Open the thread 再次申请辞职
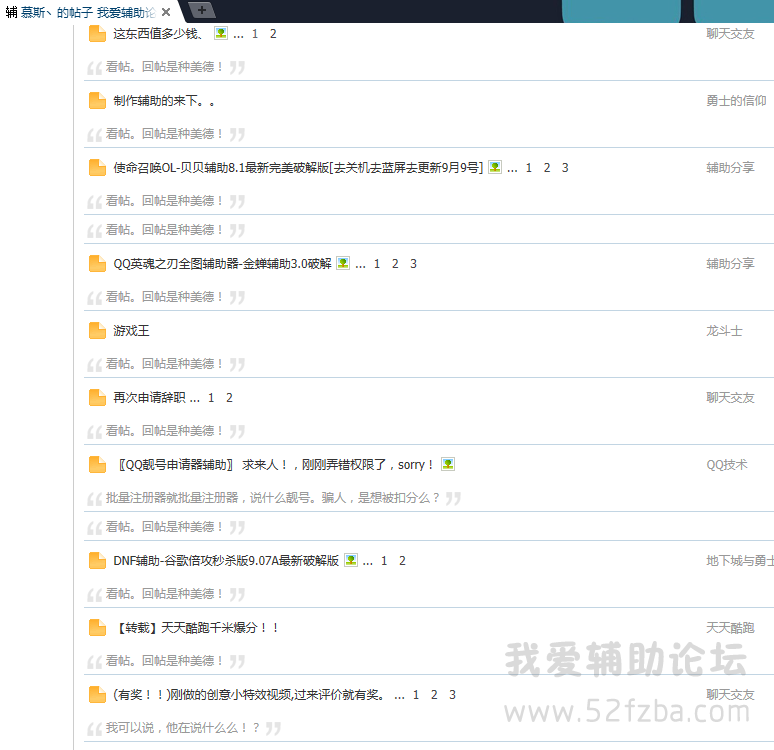Image resolution: width=774 pixels, height=750 pixels. 150,397
